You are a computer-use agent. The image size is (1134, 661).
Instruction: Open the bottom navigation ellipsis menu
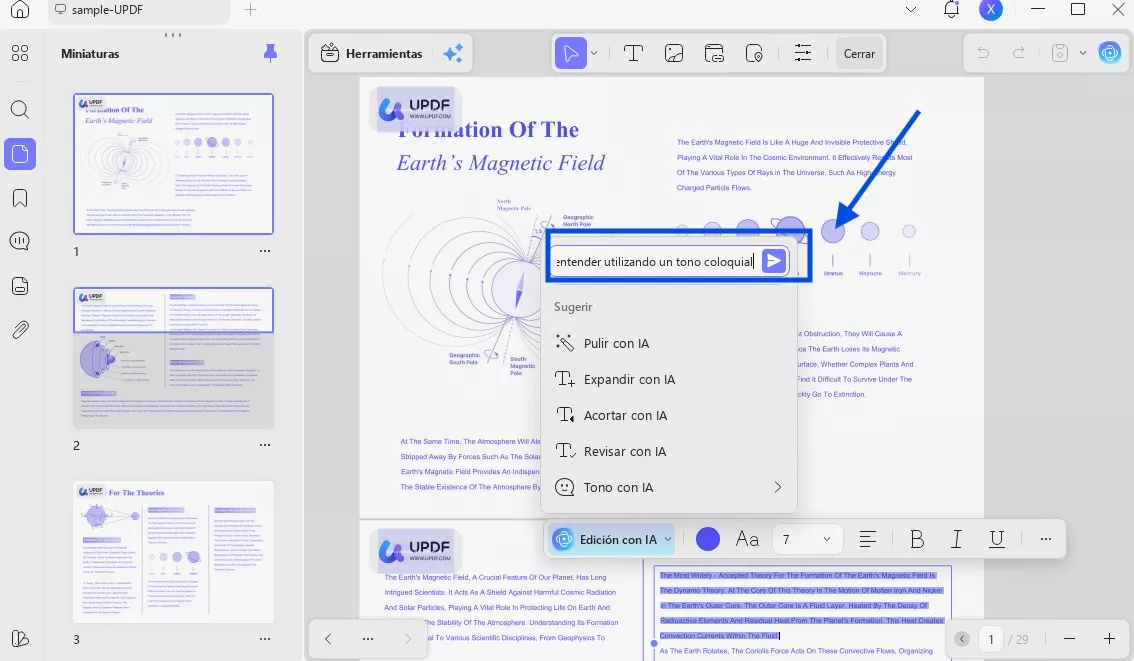point(367,639)
